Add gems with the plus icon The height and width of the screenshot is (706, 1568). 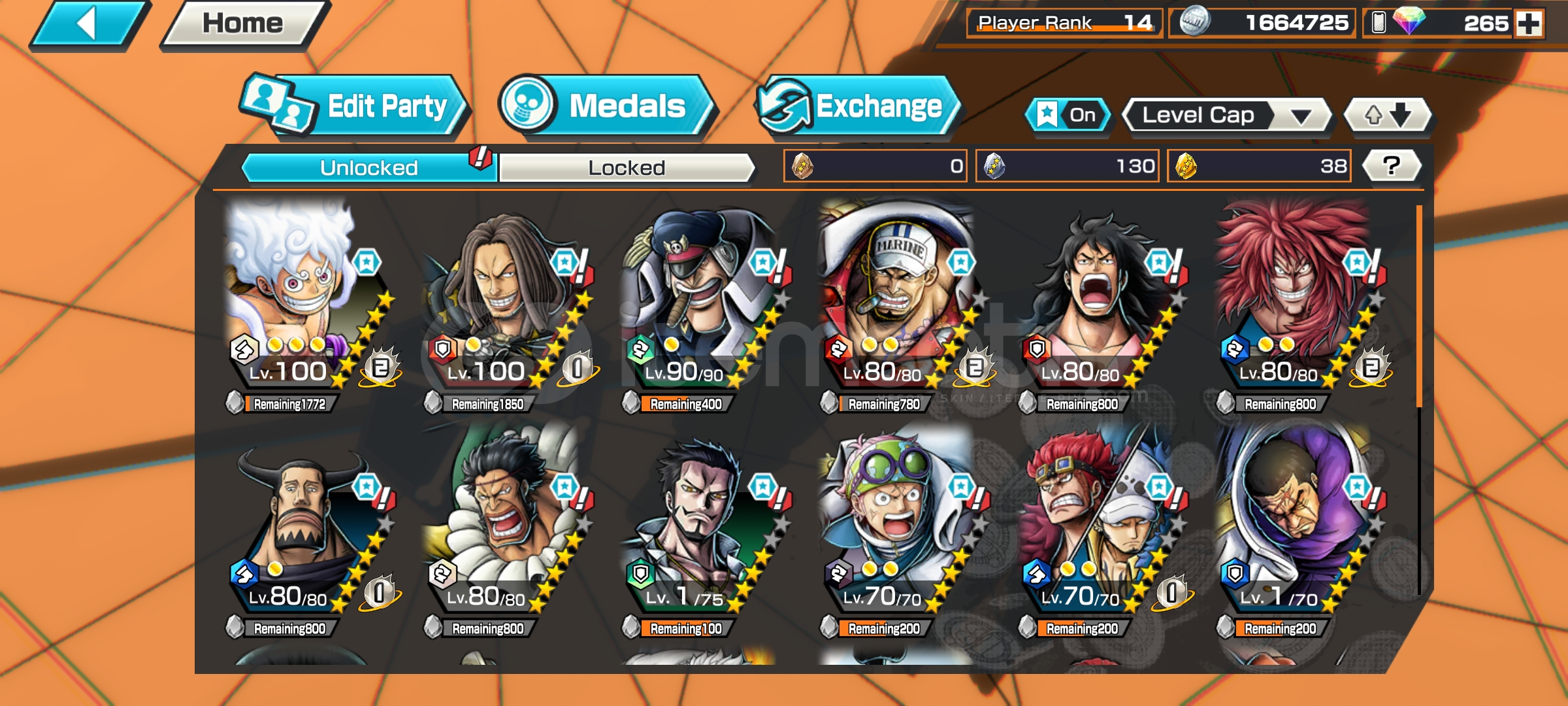coord(1529,24)
